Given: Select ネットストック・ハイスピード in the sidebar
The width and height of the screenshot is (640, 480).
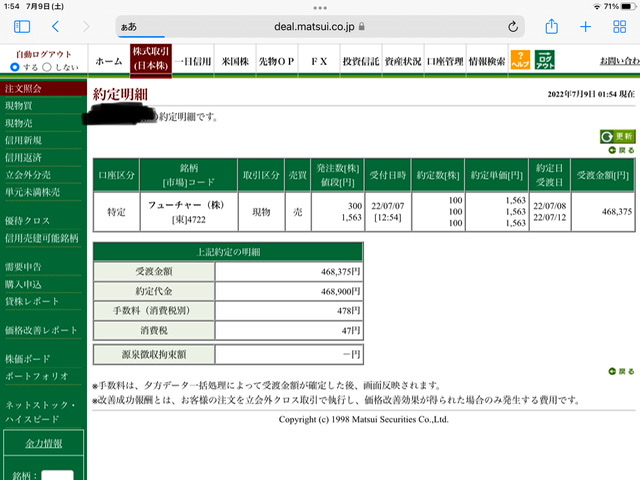Looking at the screenshot, I should (x=40, y=412).
